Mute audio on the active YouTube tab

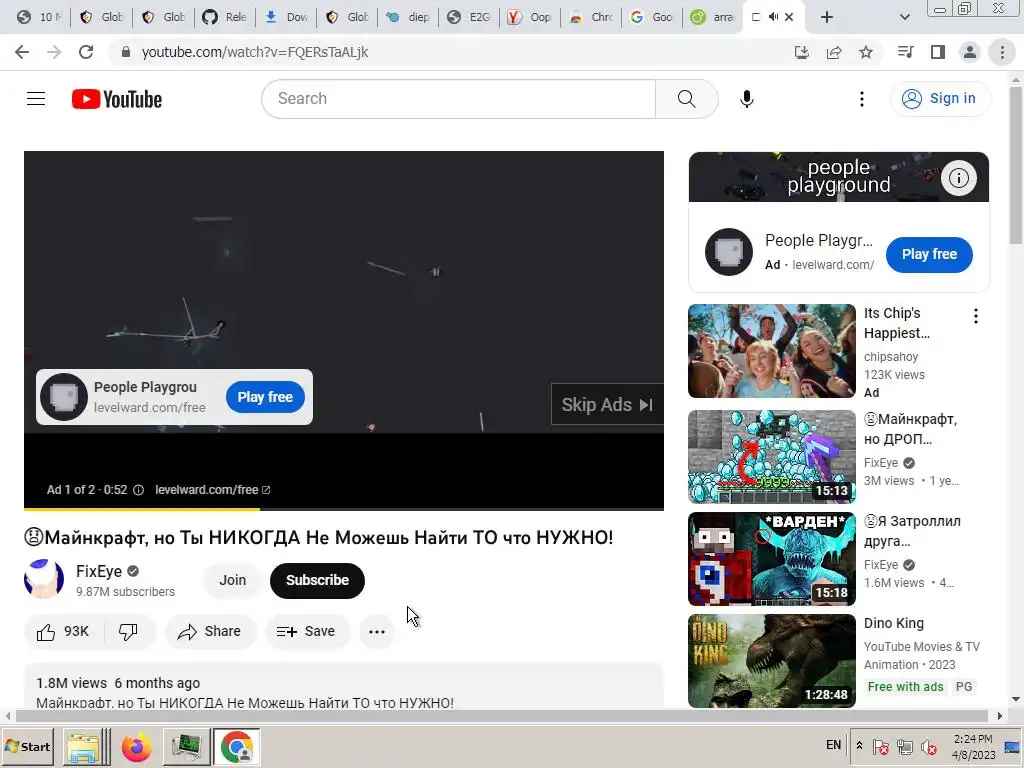pyautogui.click(x=773, y=17)
